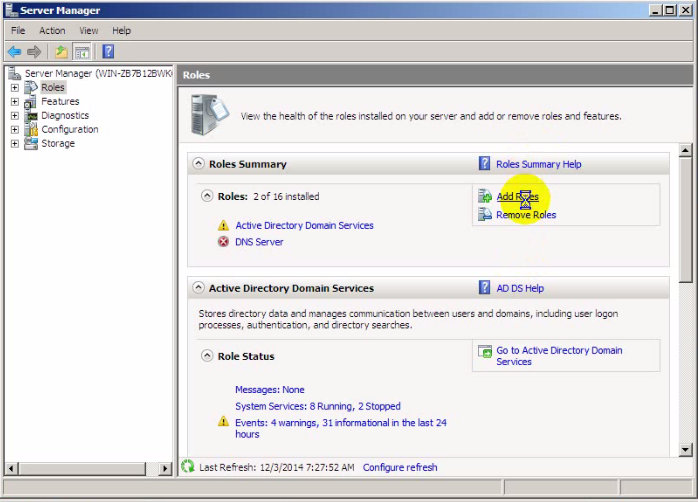Click System Services: 8 Running, 2 Stopped
The image size is (698, 502).
pyautogui.click(x=318, y=406)
